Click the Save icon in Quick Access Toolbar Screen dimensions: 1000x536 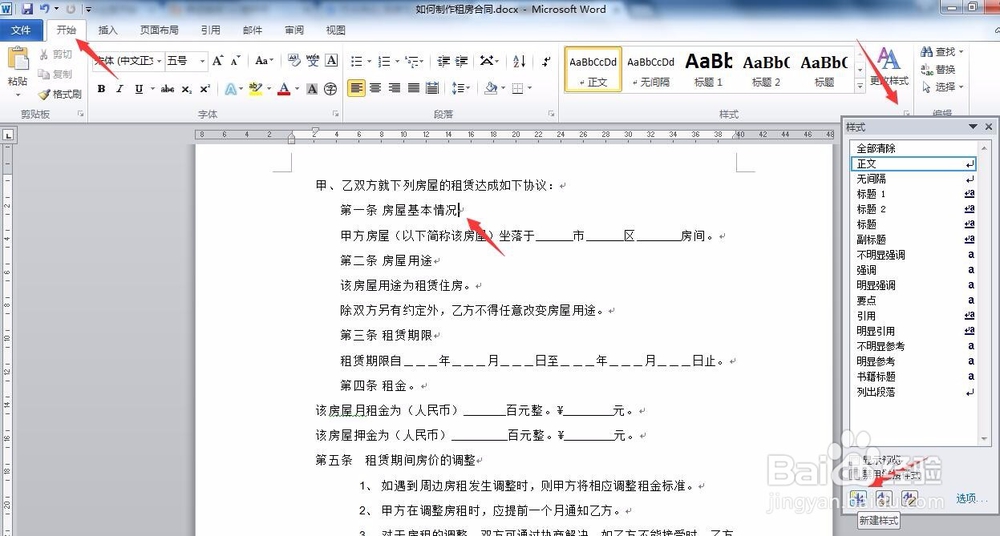click(x=27, y=9)
